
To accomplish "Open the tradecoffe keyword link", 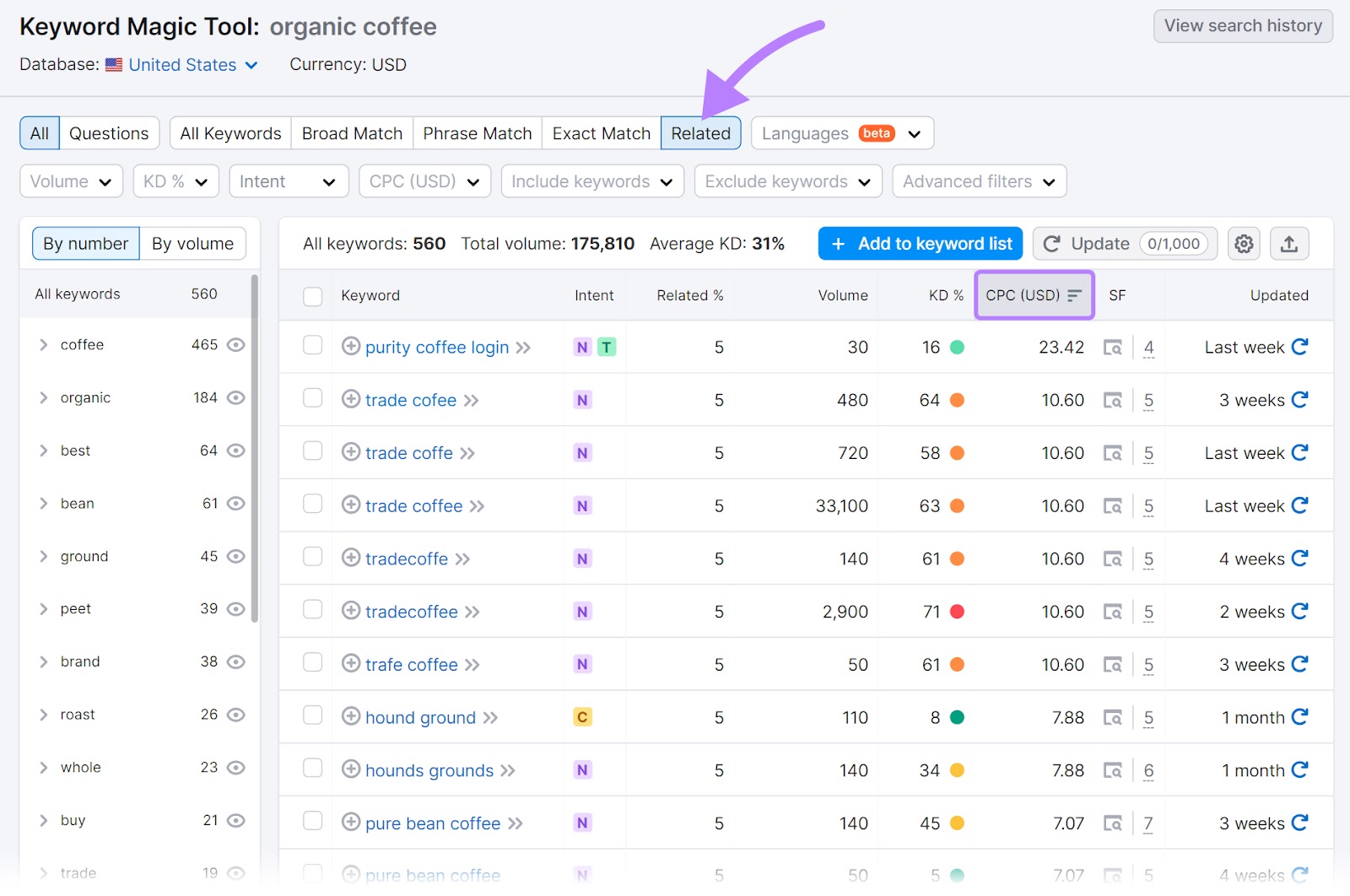I will click(x=407, y=559).
